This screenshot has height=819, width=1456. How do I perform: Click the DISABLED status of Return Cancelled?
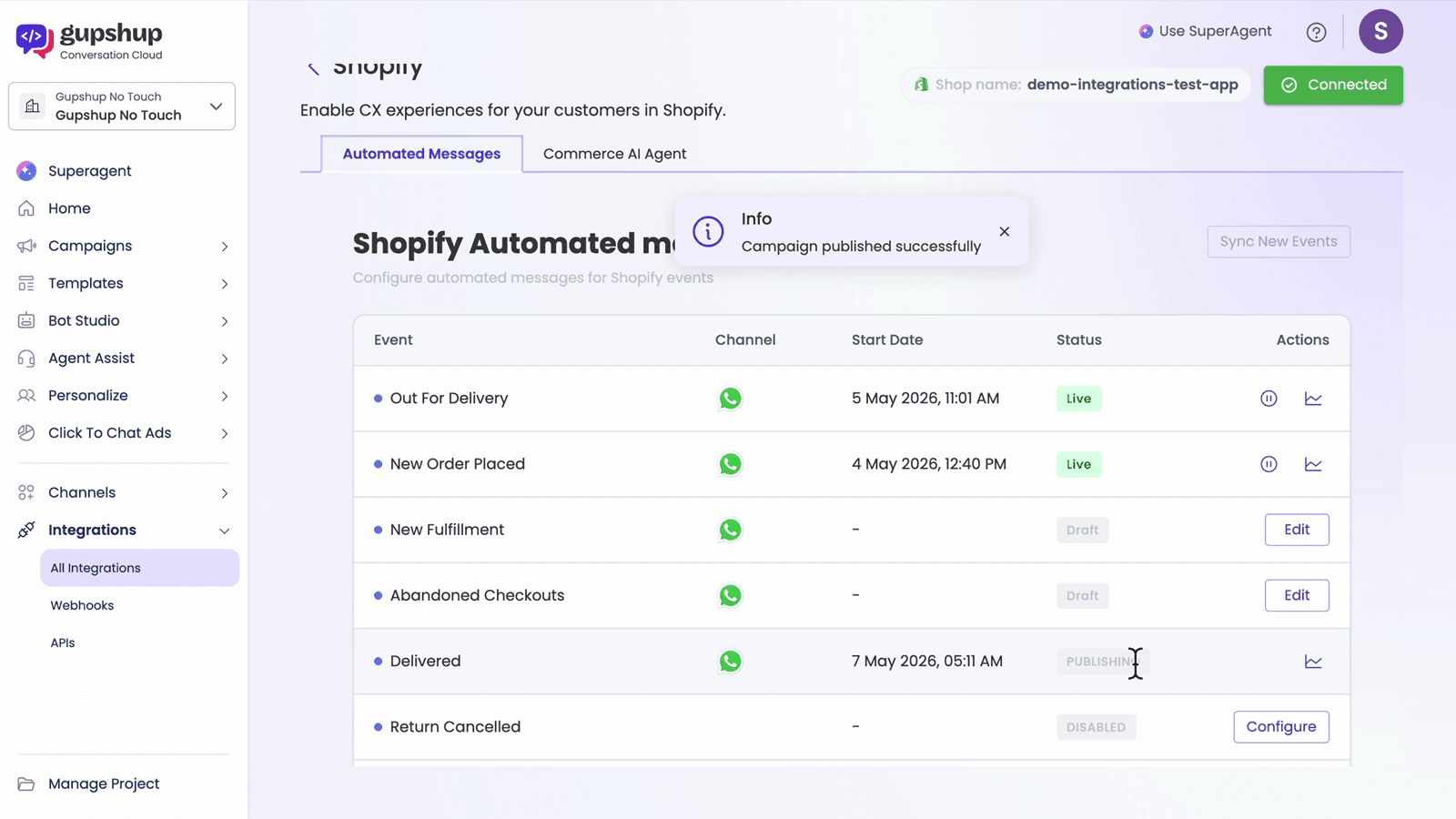(1096, 727)
